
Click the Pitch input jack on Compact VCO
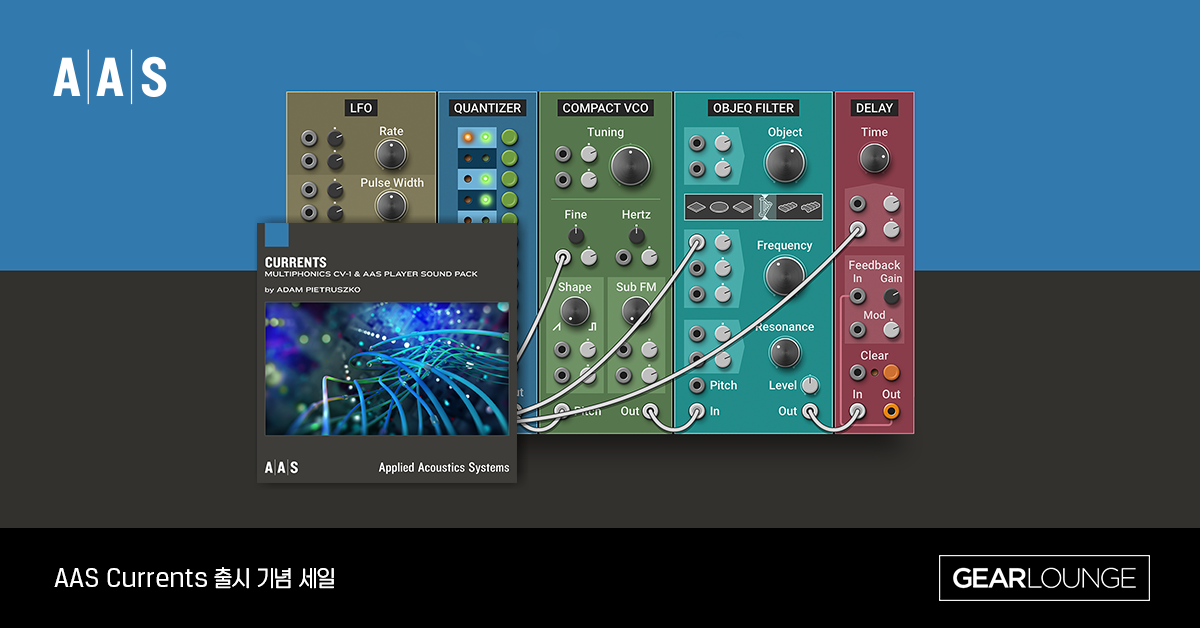tap(562, 410)
